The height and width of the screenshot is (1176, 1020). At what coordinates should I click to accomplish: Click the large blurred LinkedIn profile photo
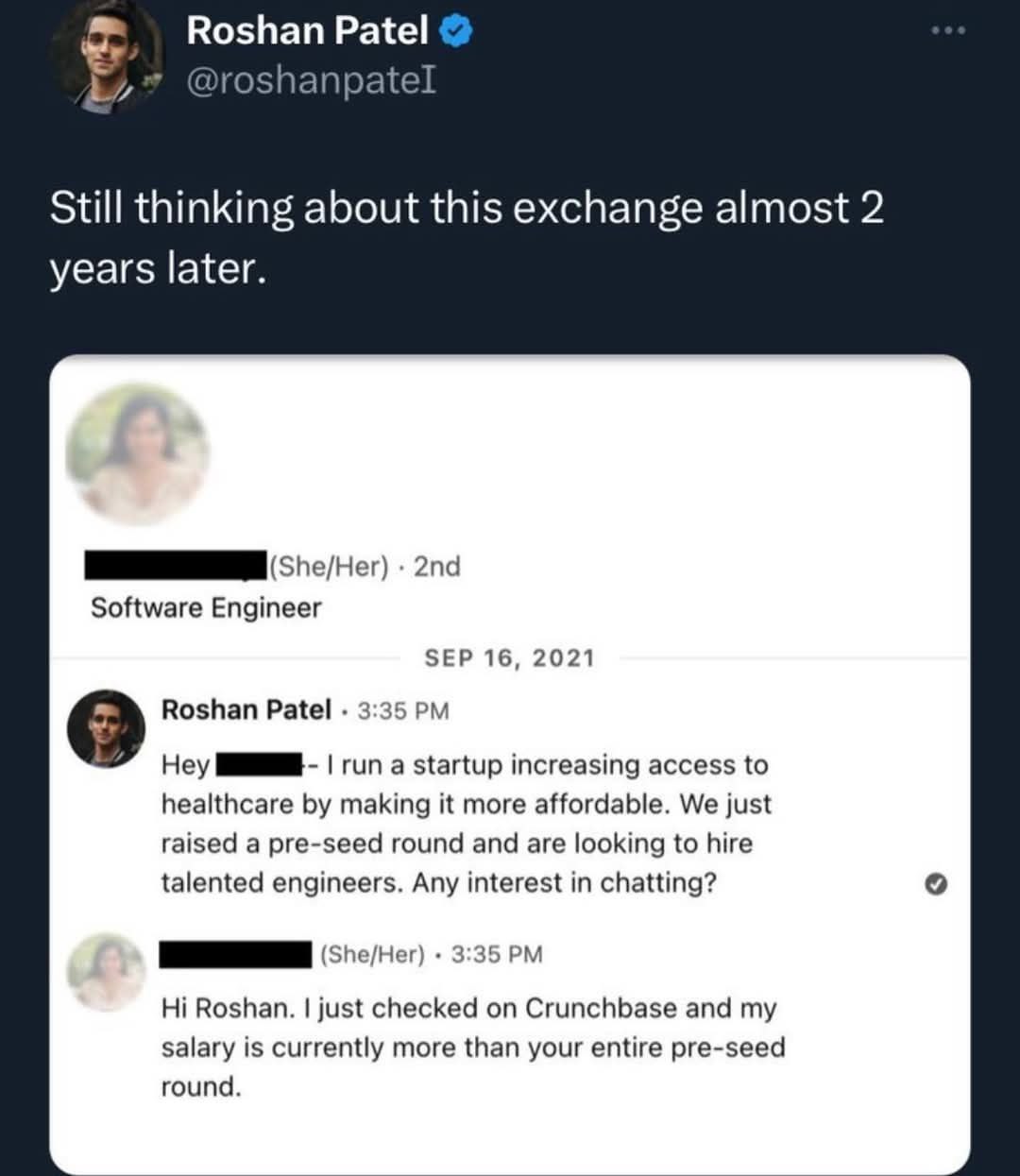click(138, 453)
